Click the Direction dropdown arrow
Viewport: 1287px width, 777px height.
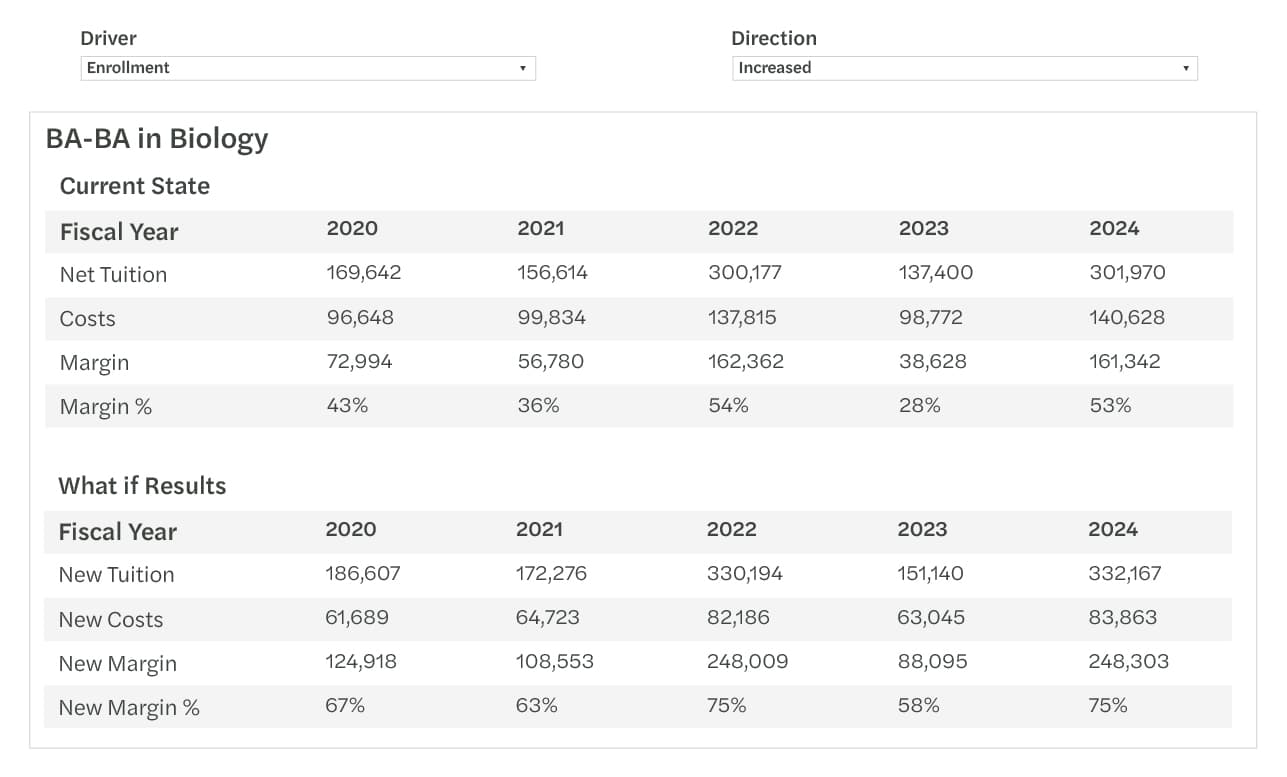1184,68
